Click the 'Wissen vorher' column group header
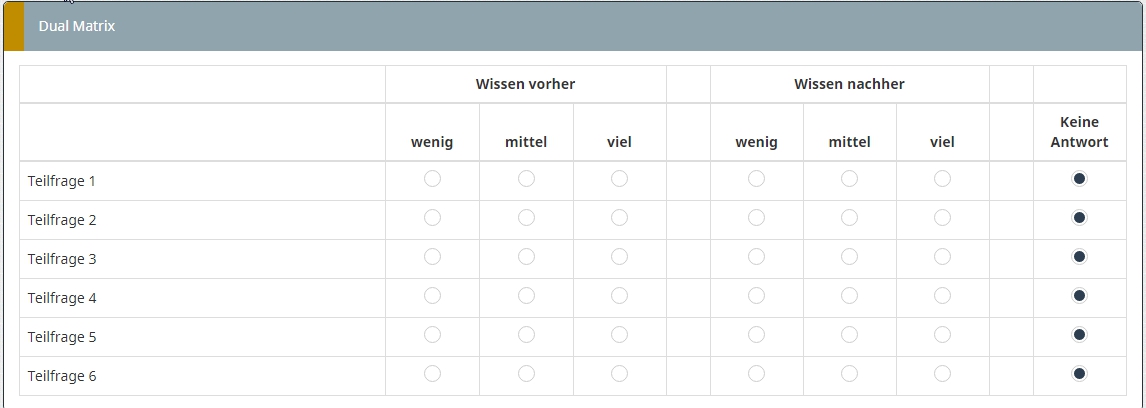Screen dimensions: 1146x408 (x=525, y=84)
